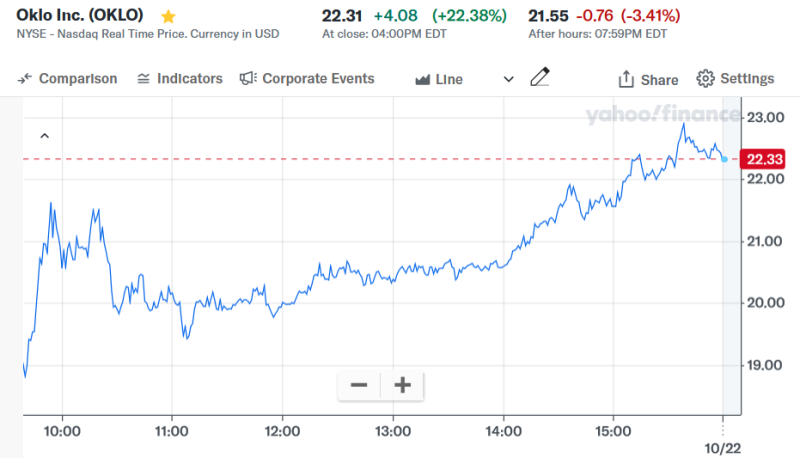Open the Comparison tool
The image size is (800, 458).
pos(67,78)
